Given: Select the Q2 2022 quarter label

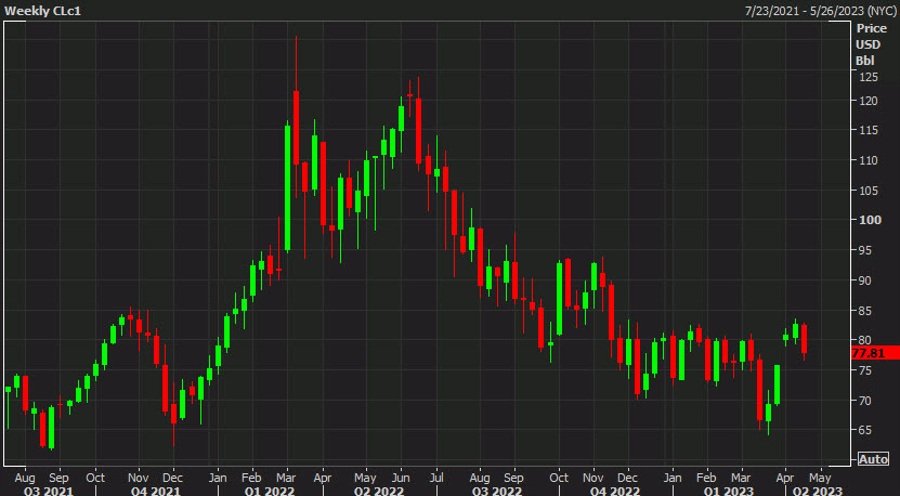Looking at the screenshot, I should [377, 490].
